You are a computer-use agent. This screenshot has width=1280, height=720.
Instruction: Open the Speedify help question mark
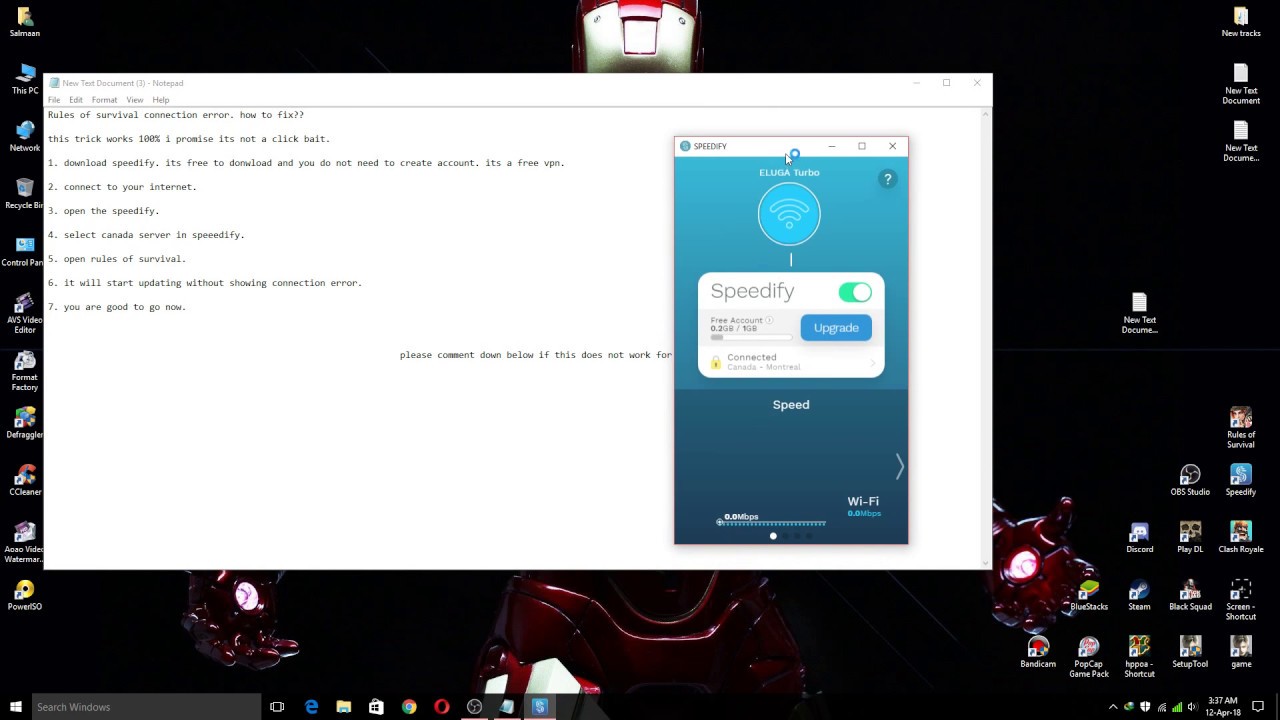887,179
